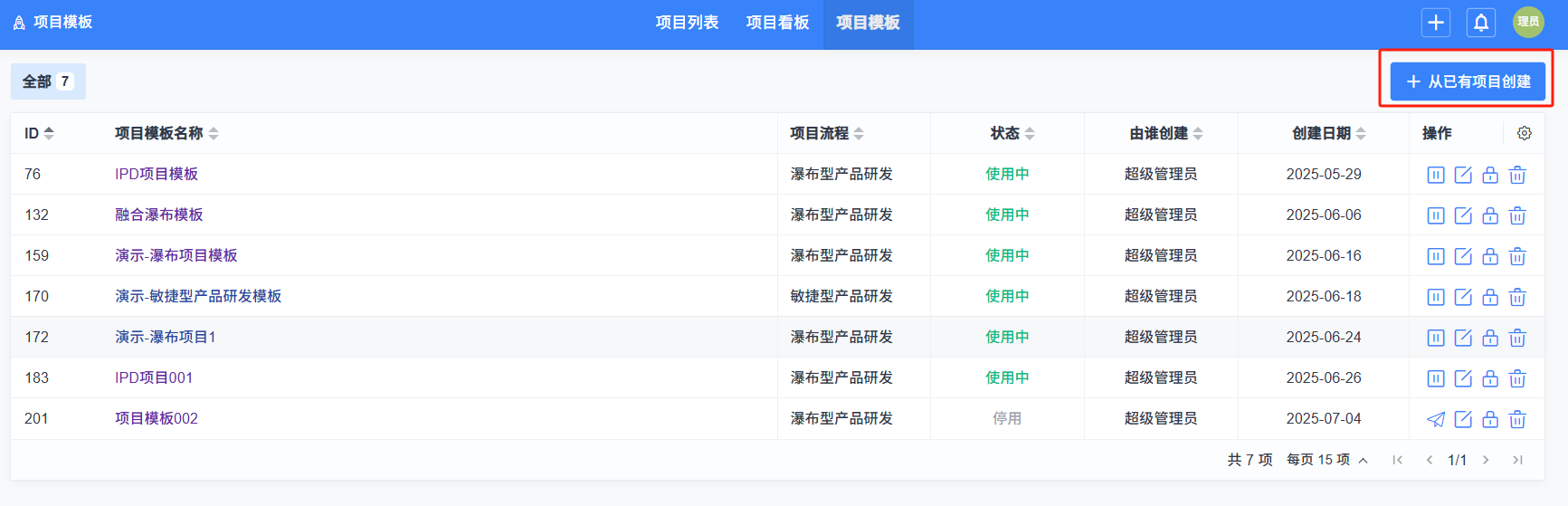
Task: Open the notification bell
Action: (x=1480, y=23)
